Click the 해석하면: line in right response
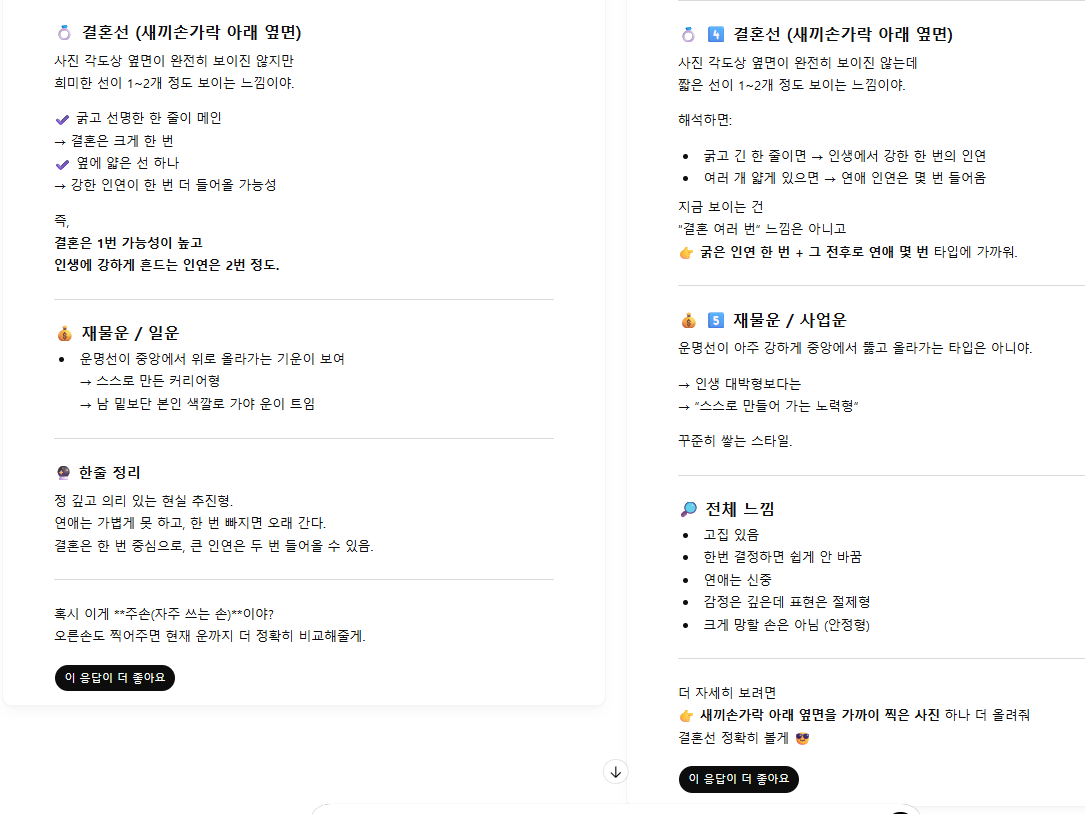This screenshot has height=814, width=1085. pos(705,120)
